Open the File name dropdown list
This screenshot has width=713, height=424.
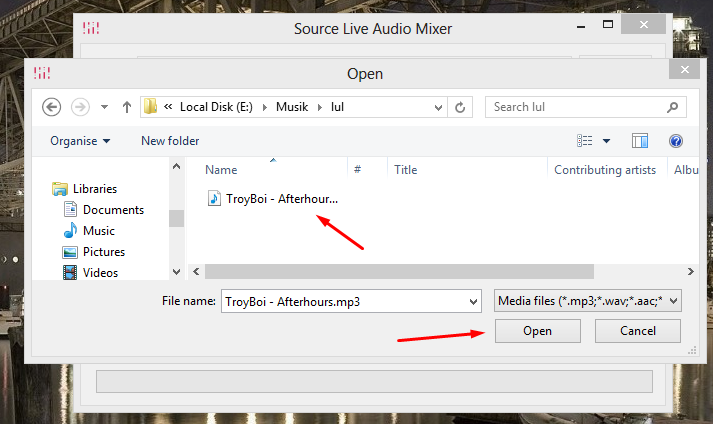pos(473,302)
